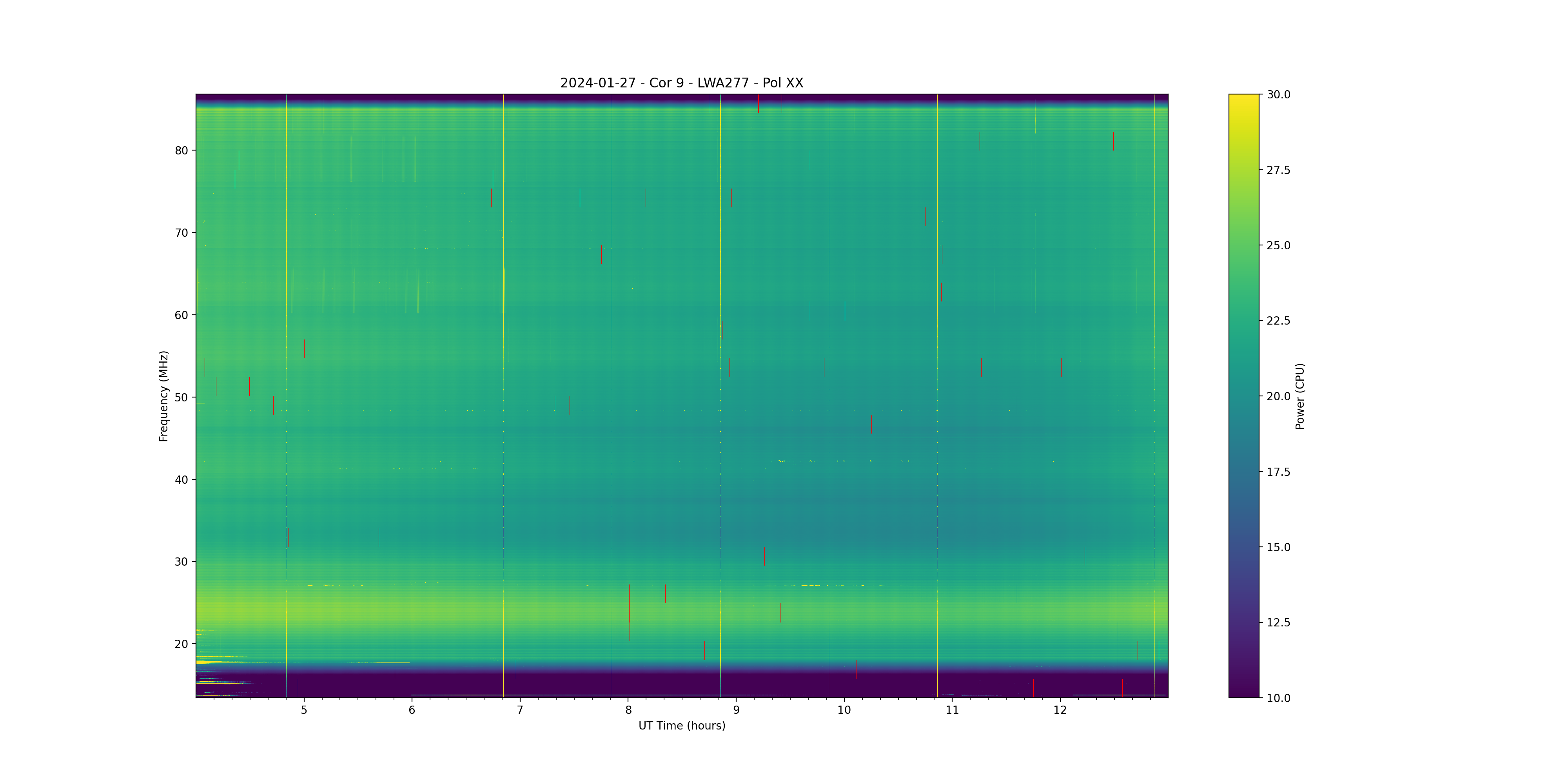The image size is (1568, 784).
Task: Click the 20.0 colorbar tick label
Action: tap(1278, 396)
